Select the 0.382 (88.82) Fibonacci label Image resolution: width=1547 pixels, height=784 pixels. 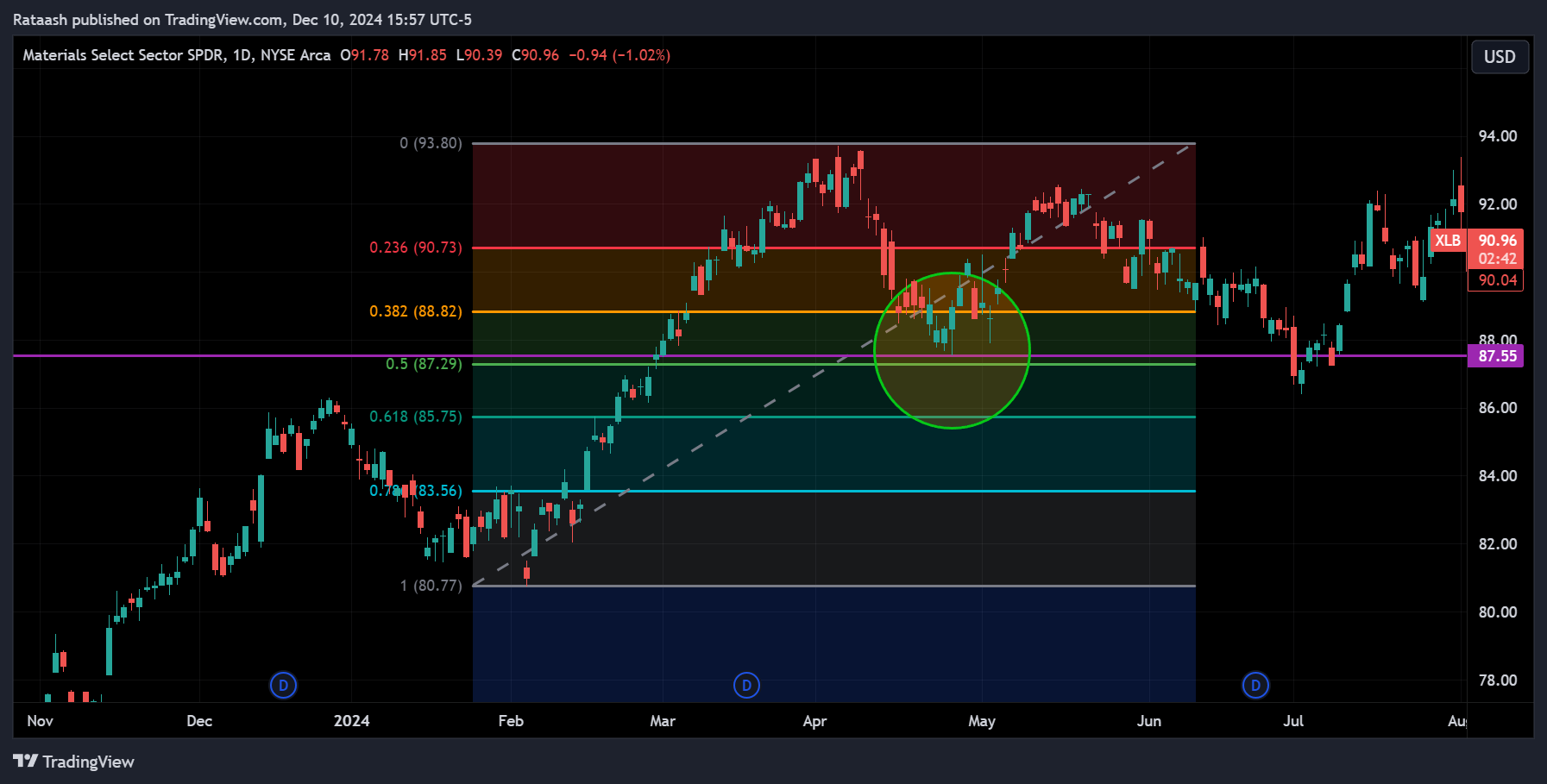coord(416,311)
